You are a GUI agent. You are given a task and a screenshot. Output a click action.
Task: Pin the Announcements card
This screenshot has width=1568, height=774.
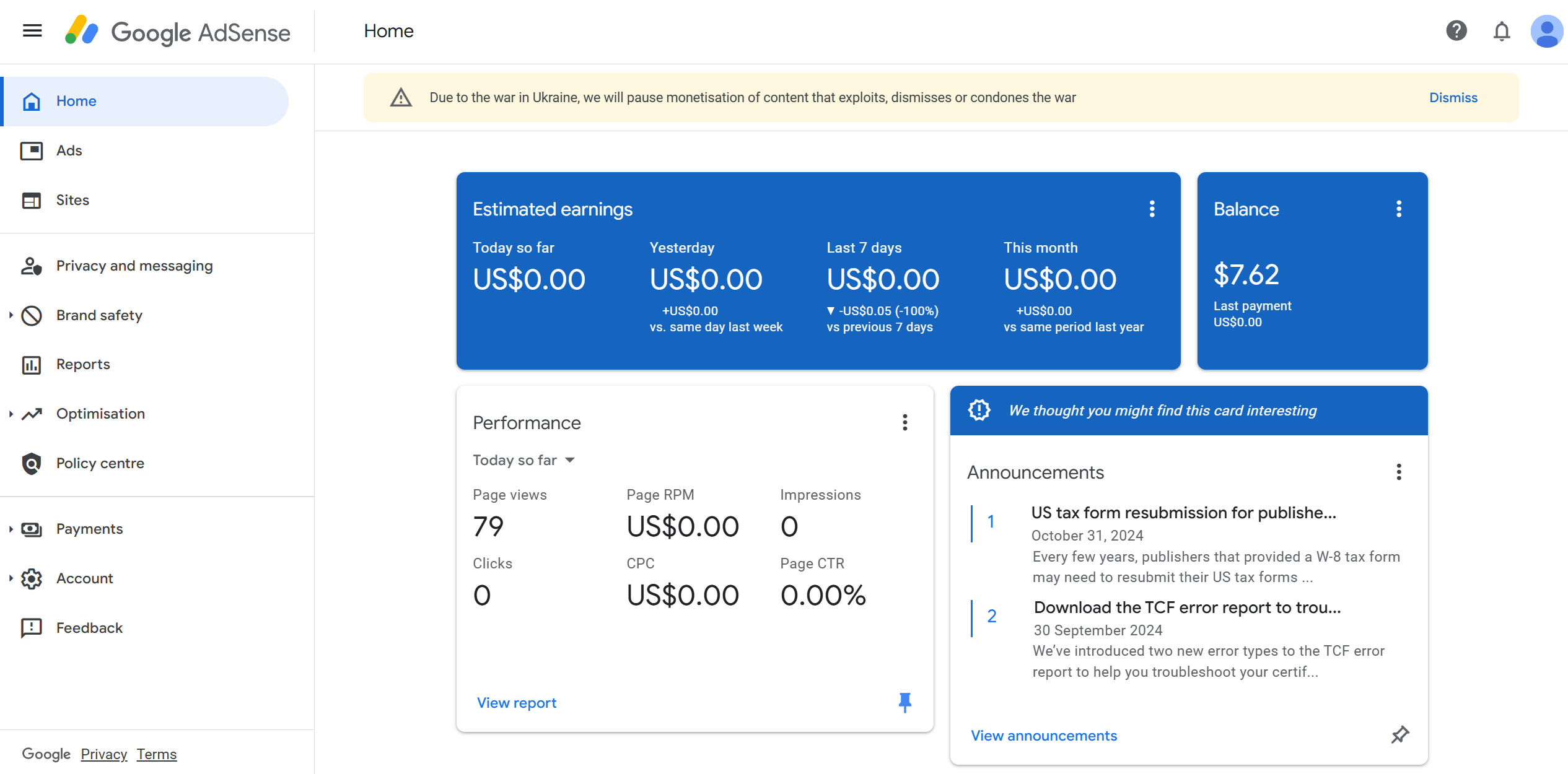tap(1399, 735)
